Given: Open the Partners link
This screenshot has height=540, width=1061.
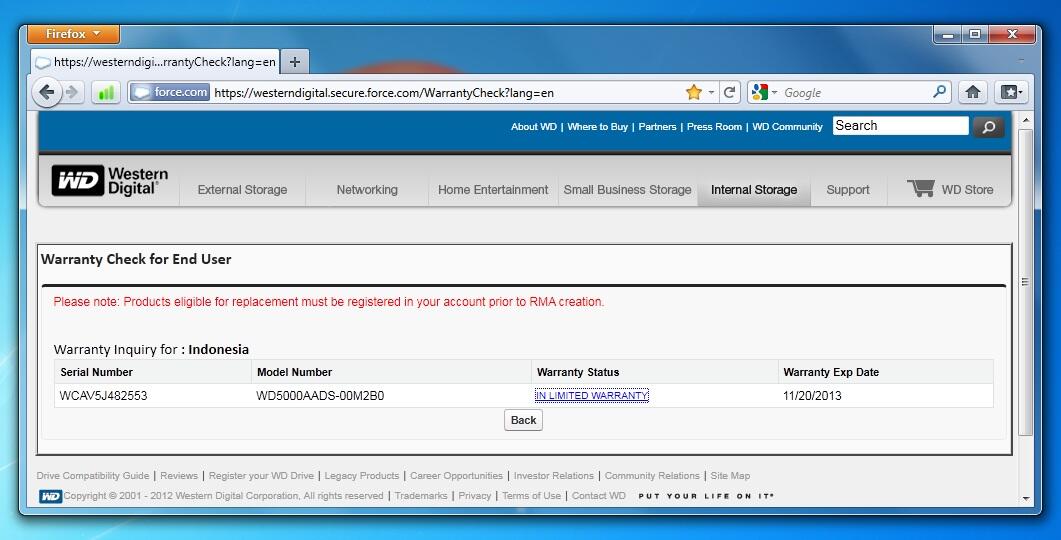Looking at the screenshot, I should click(x=657, y=127).
